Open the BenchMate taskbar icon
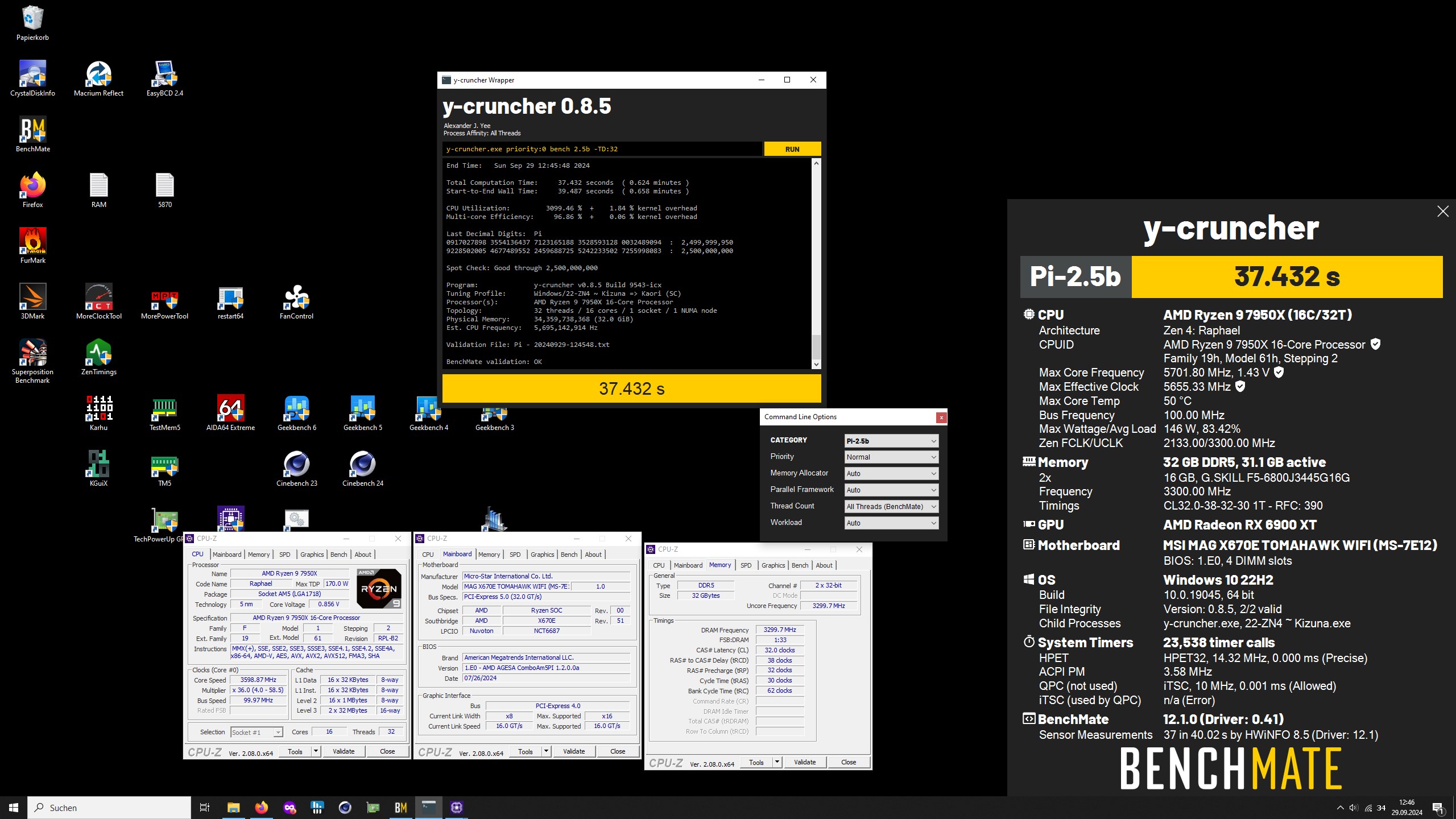This screenshot has width=1456, height=819. [400, 808]
